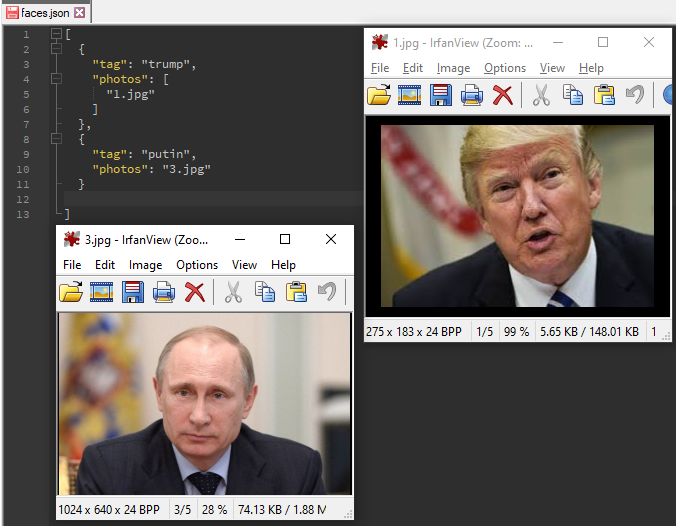Open View menu in 1.jpg window
The height and width of the screenshot is (526, 676).
pyautogui.click(x=552, y=68)
